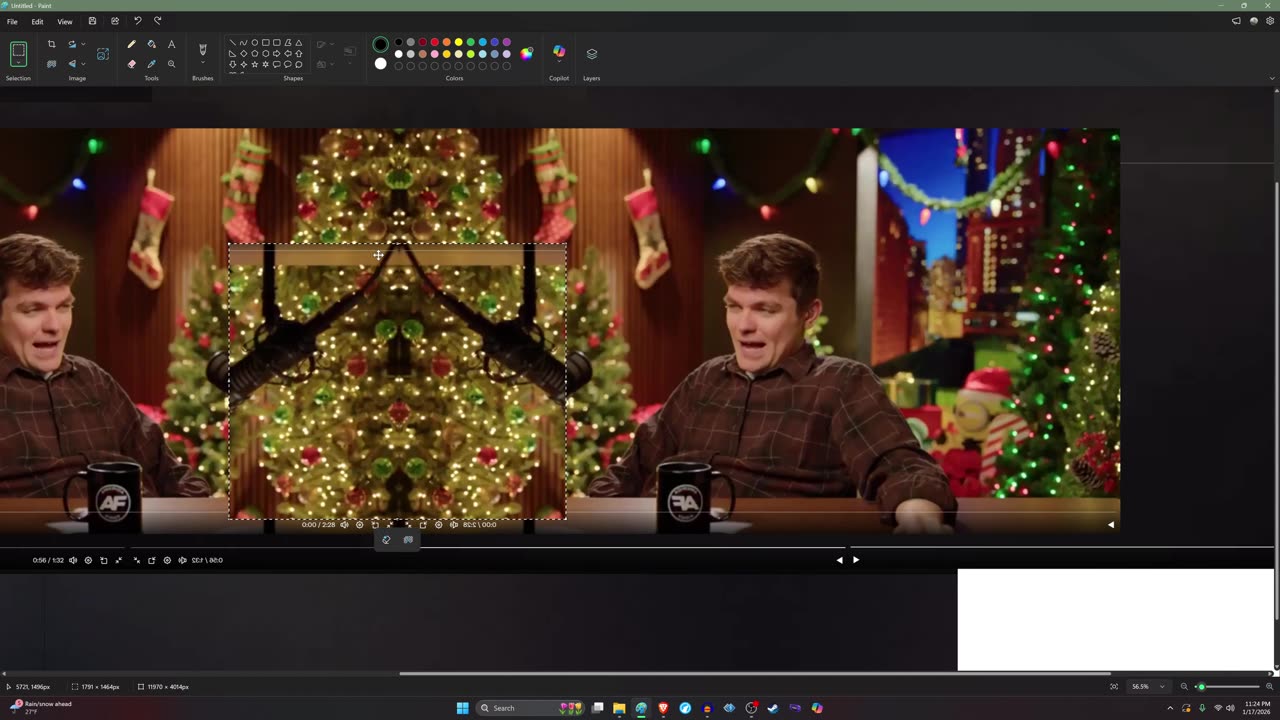
Task: Open the clock showing 11:24 PM
Action: pos(1258,708)
